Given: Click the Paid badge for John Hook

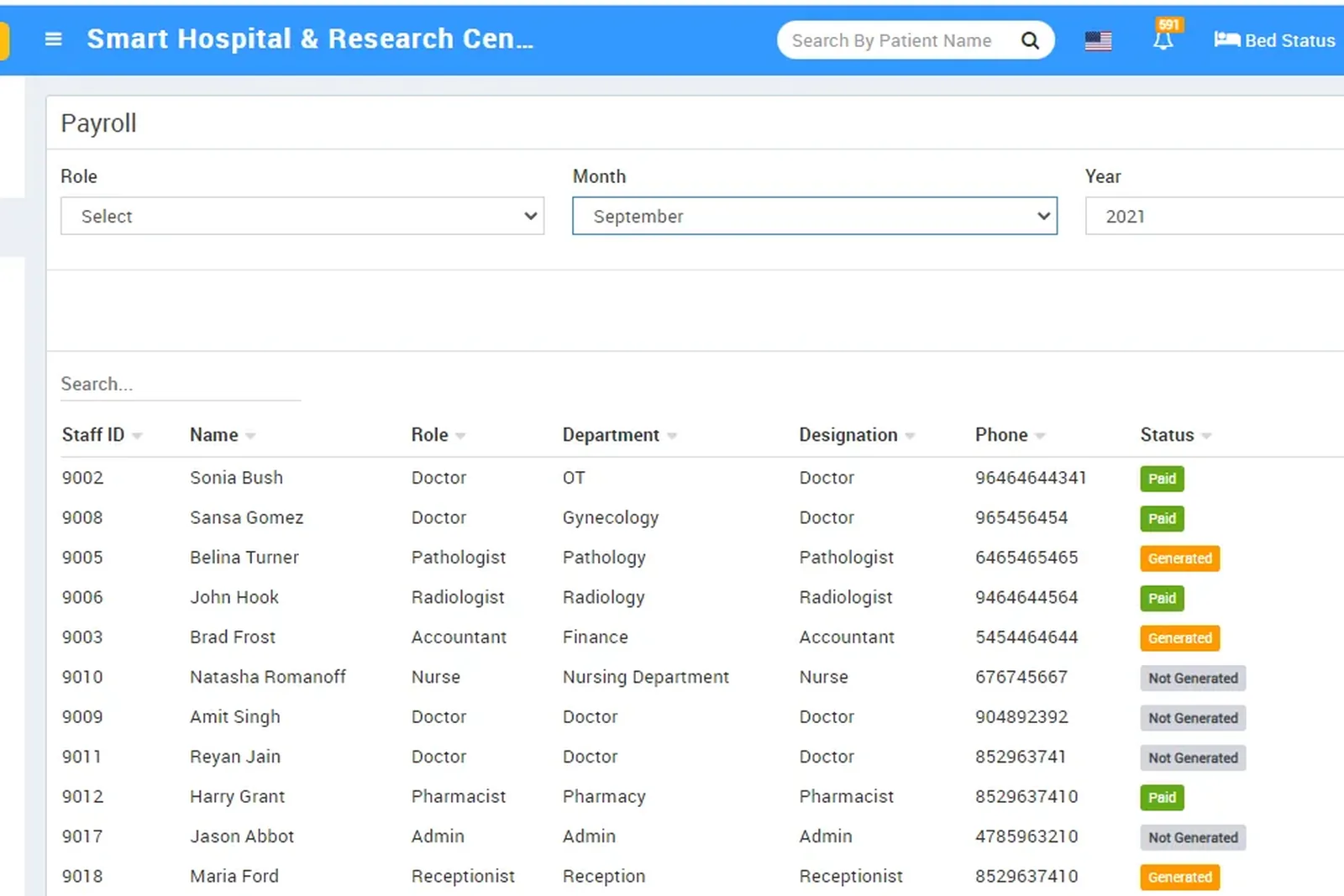Looking at the screenshot, I should tap(1162, 598).
